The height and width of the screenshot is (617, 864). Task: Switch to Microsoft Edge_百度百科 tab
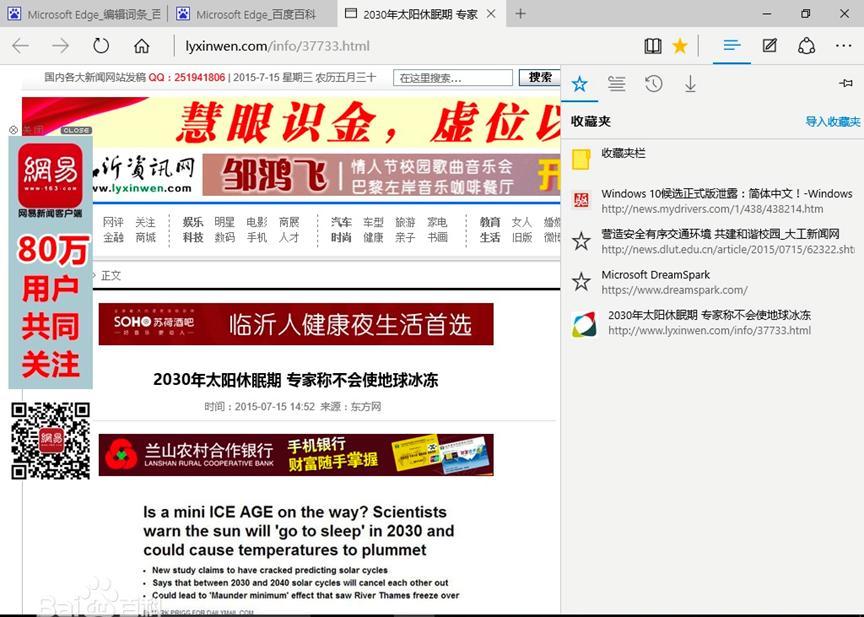tap(251, 14)
